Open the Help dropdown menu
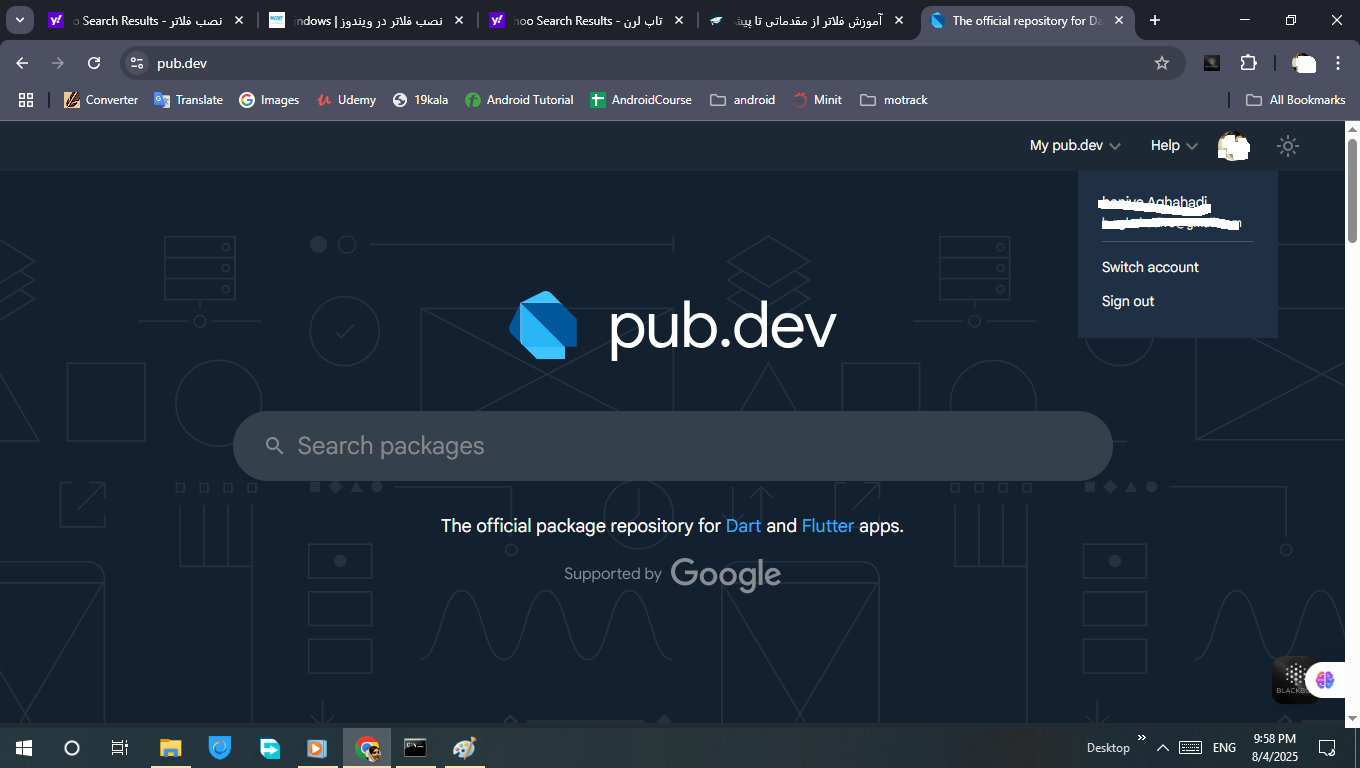Screen dimensions: 1360x768 pos(1173,146)
